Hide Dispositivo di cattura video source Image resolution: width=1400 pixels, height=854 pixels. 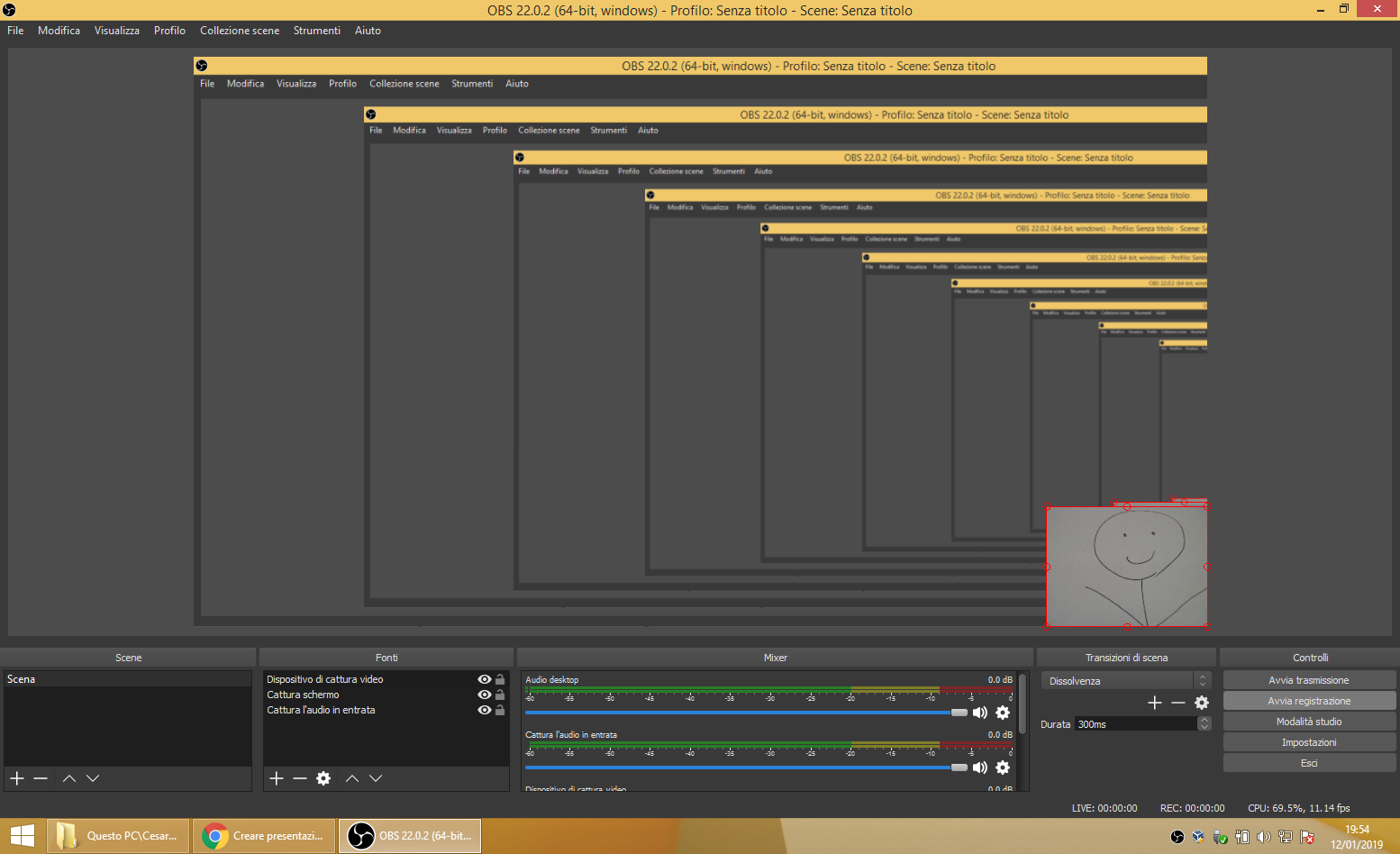pos(485,679)
